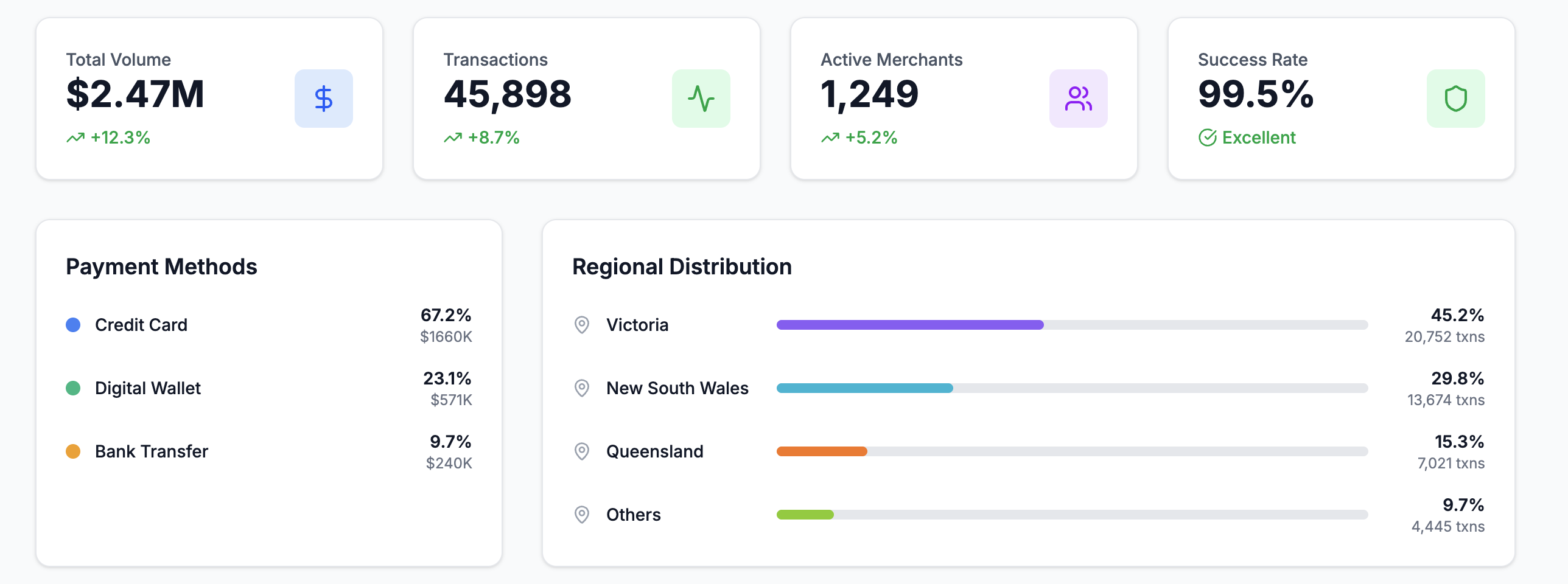Select the activity pulse icon on Transactions card

tap(701, 98)
